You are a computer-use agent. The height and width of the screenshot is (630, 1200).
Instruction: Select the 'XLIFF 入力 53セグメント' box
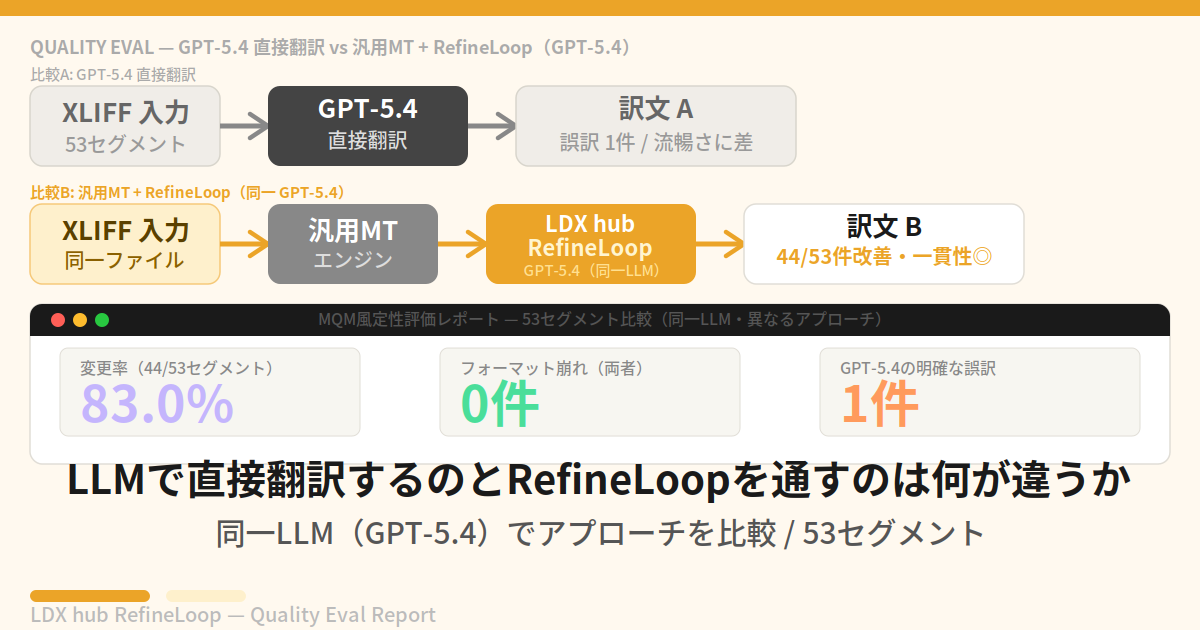[125, 126]
